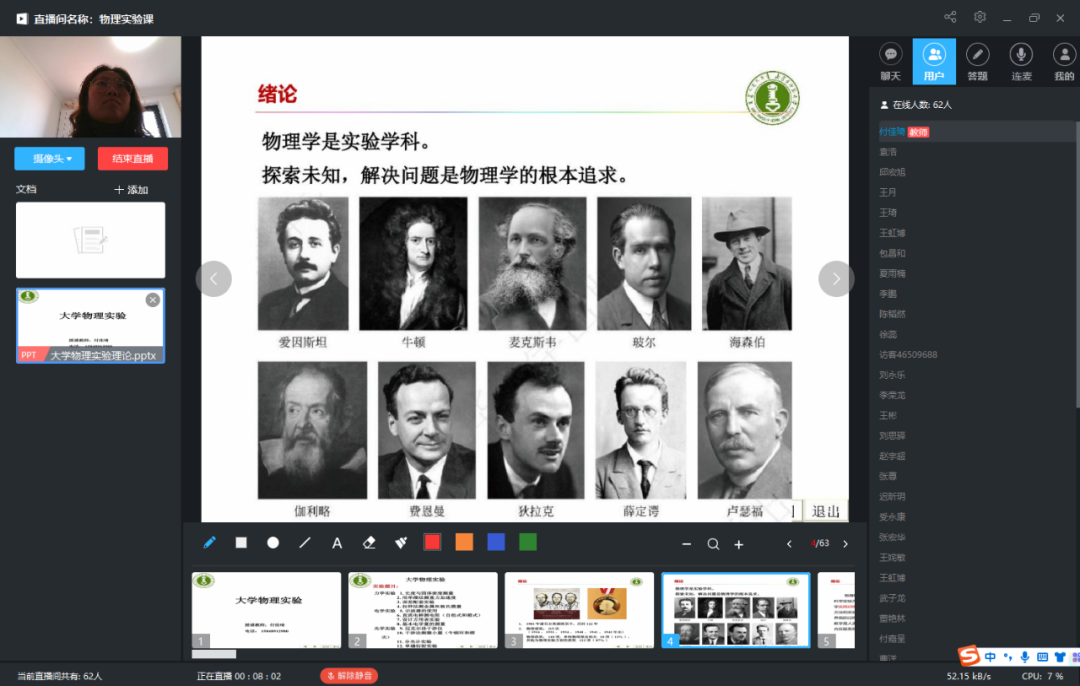Click the 结束直播 end broadcast button
Screen dimensions: 1080x686
[x=133, y=158]
